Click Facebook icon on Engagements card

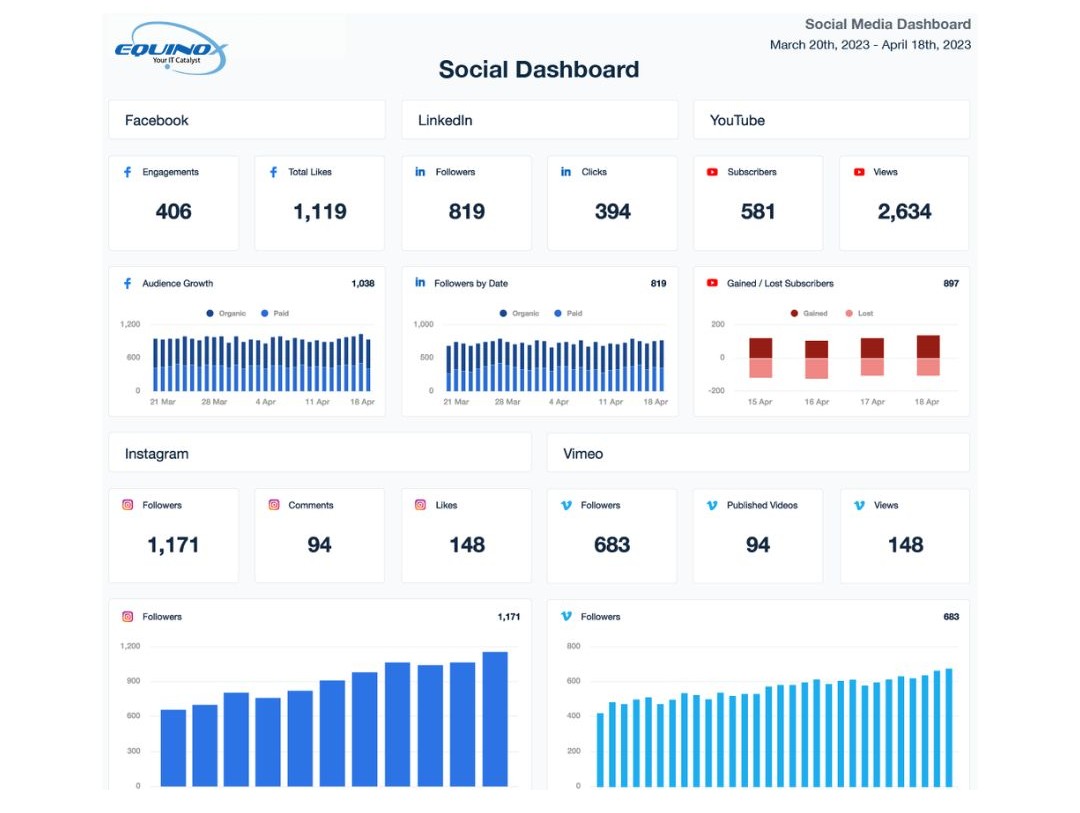click(127, 172)
